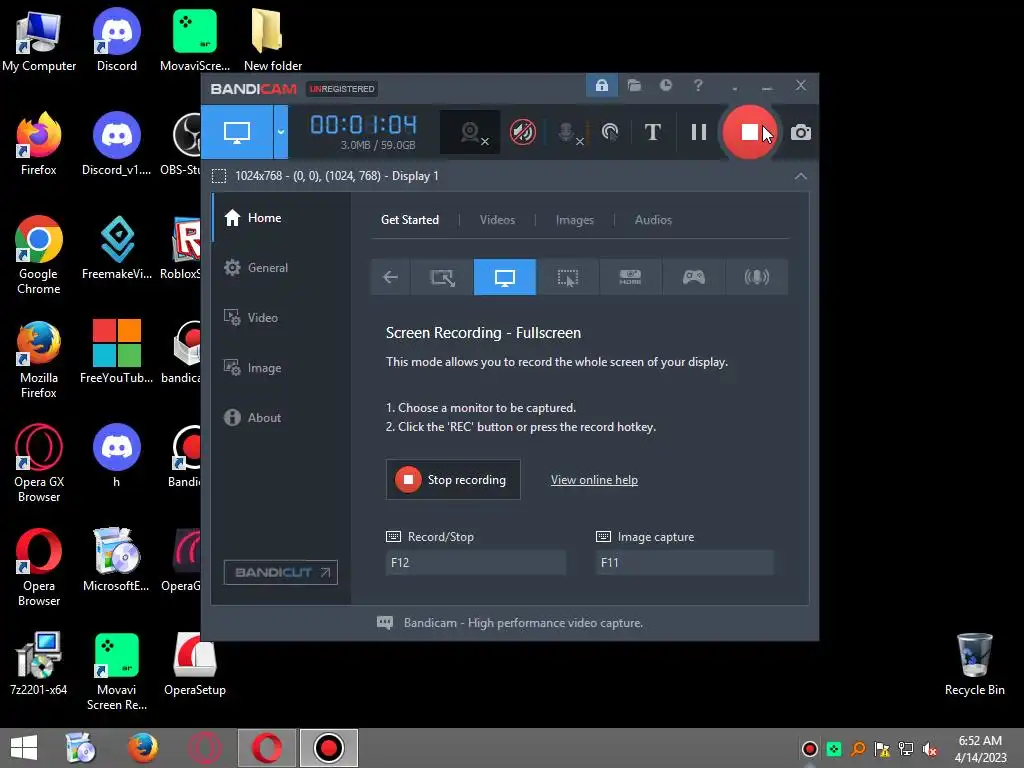The height and width of the screenshot is (768, 1024).
Task: Select the Recycle Bin desktop icon
Action: click(x=974, y=664)
